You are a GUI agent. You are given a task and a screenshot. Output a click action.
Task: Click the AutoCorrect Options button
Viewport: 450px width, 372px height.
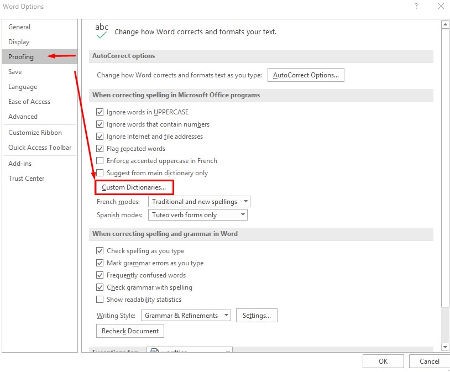coord(306,75)
